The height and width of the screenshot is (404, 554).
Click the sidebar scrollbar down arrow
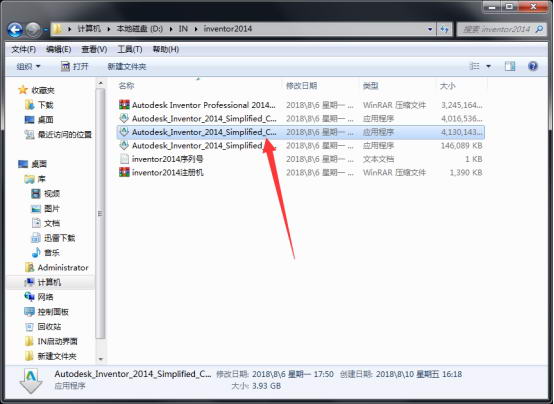pyautogui.click(x=100, y=359)
